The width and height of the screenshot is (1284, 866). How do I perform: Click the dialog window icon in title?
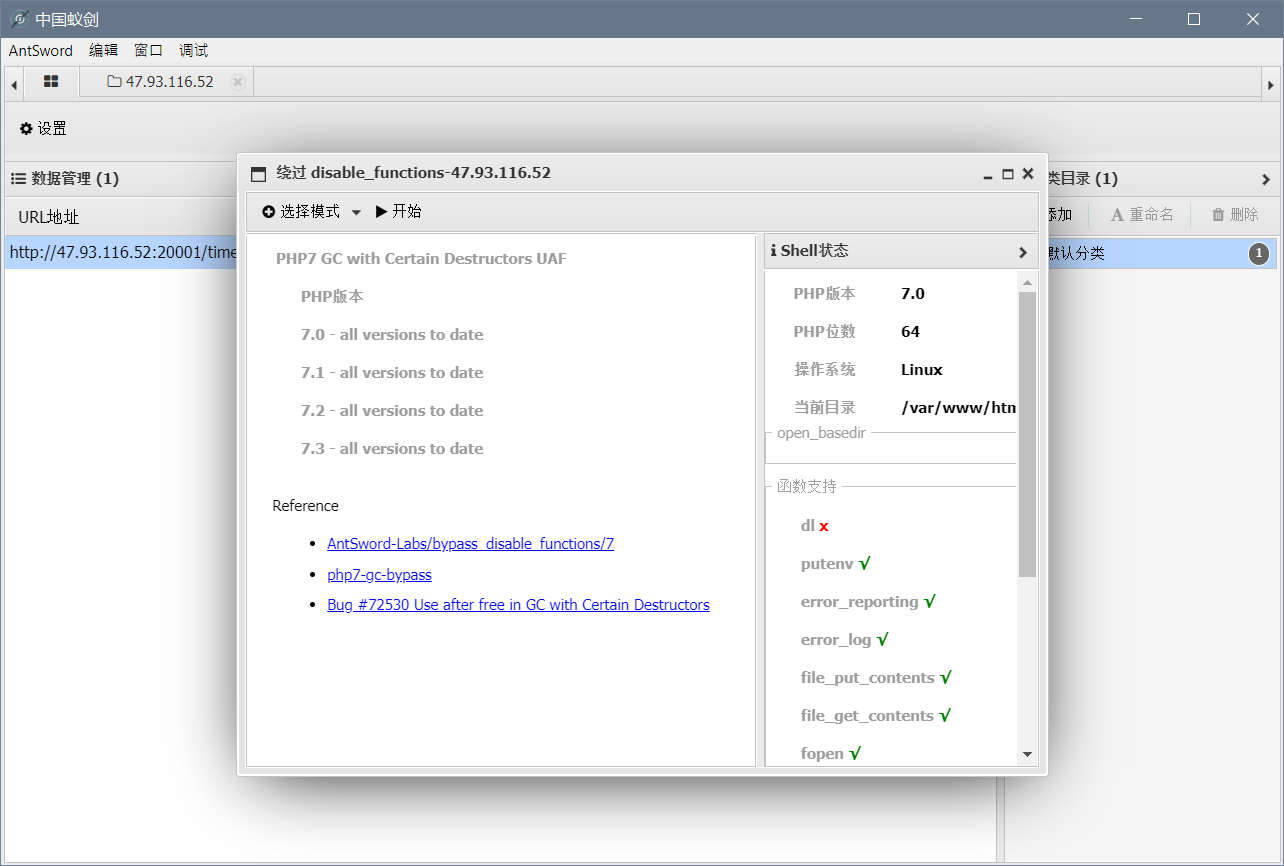(x=258, y=174)
